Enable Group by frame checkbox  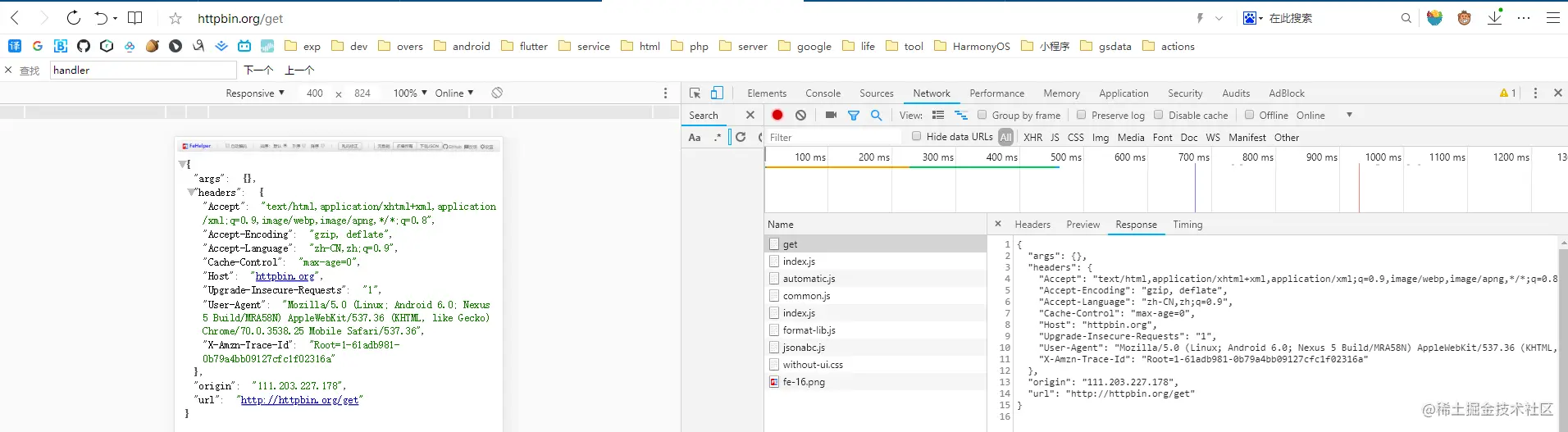coord(982,115)
